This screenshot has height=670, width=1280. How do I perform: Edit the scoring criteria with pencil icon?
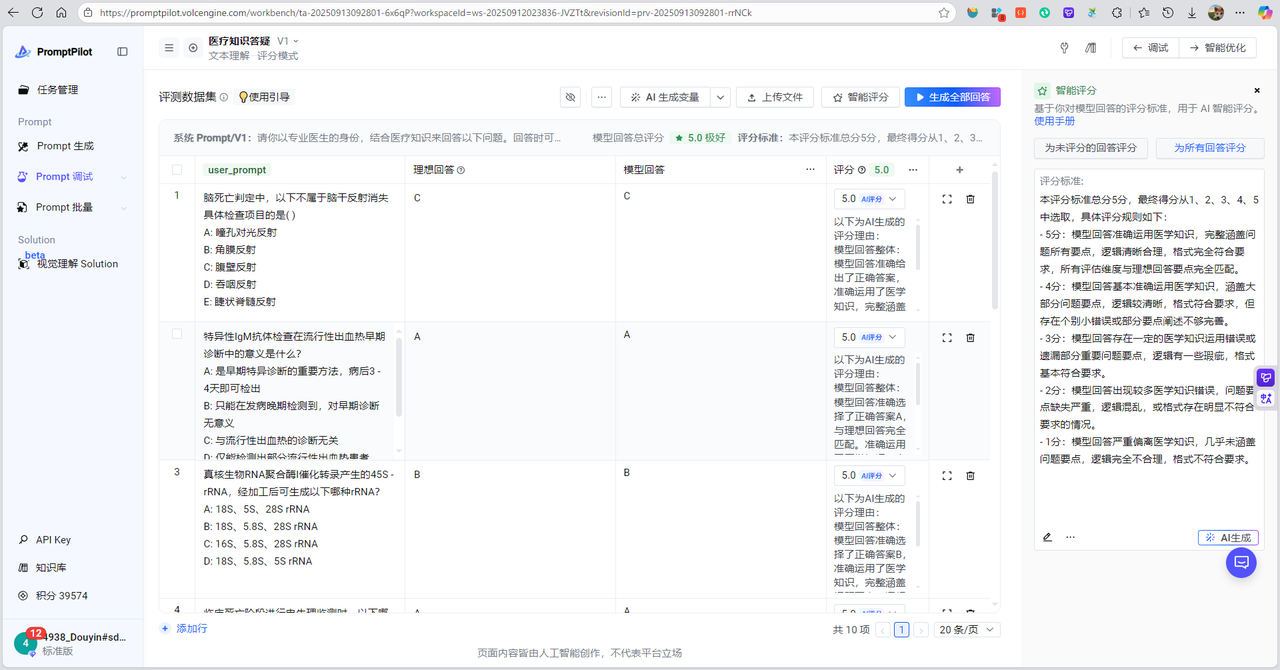[x=1047, y=537]
